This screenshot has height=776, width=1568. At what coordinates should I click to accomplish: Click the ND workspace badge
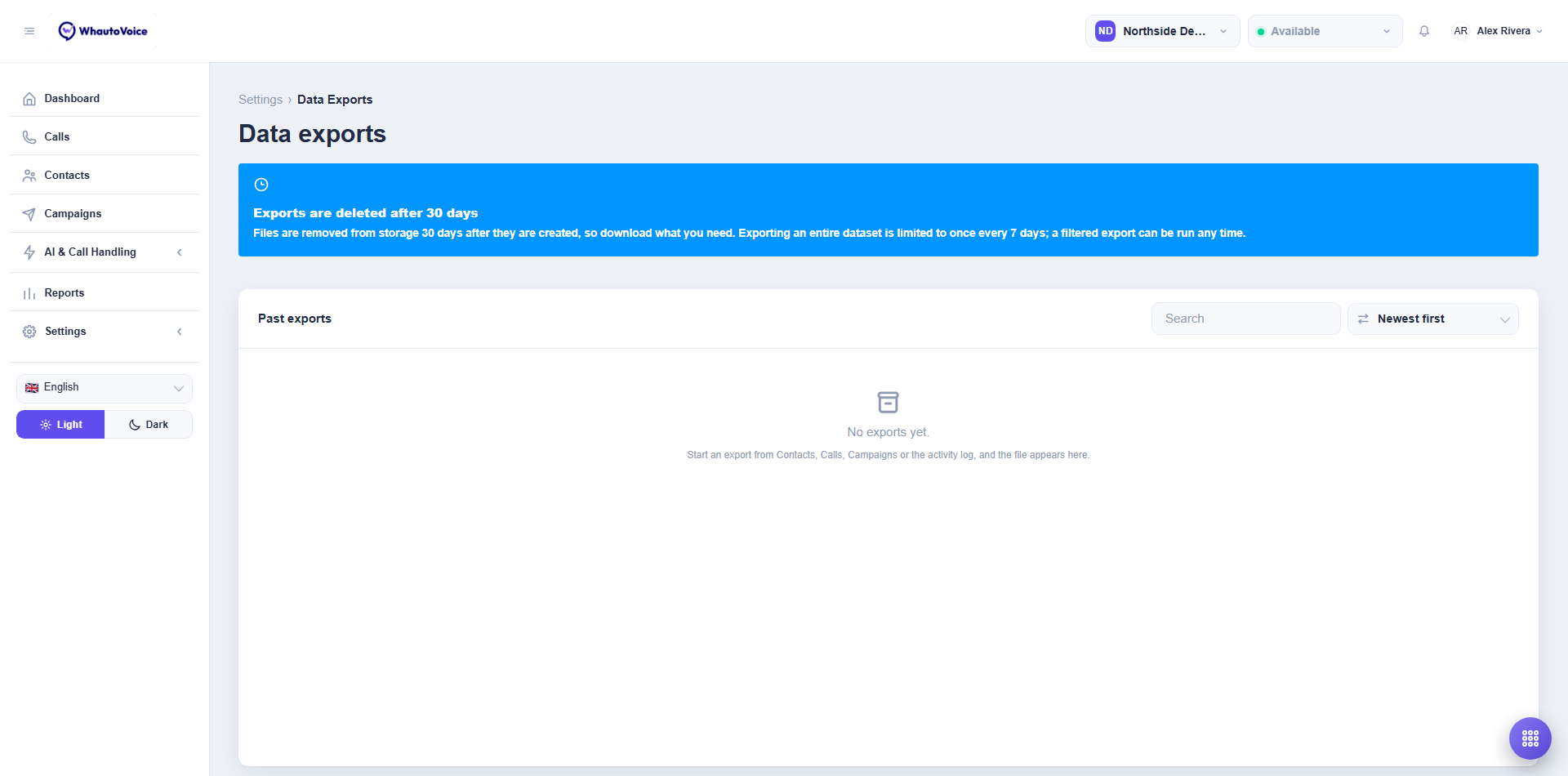pos(1105,31)
